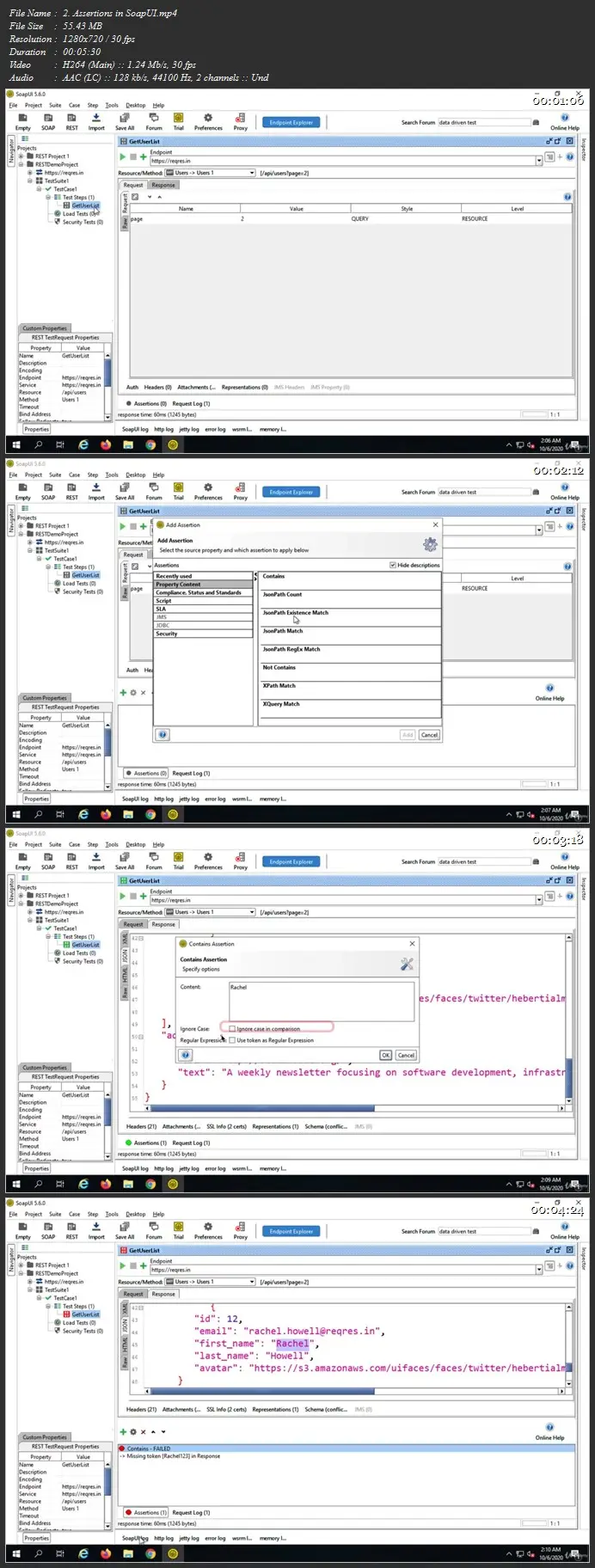Viewport: 595px width, 1568px height.
Task: Switch to Response tab in the 00:01:06 frame
Action: tap(163, 185)
